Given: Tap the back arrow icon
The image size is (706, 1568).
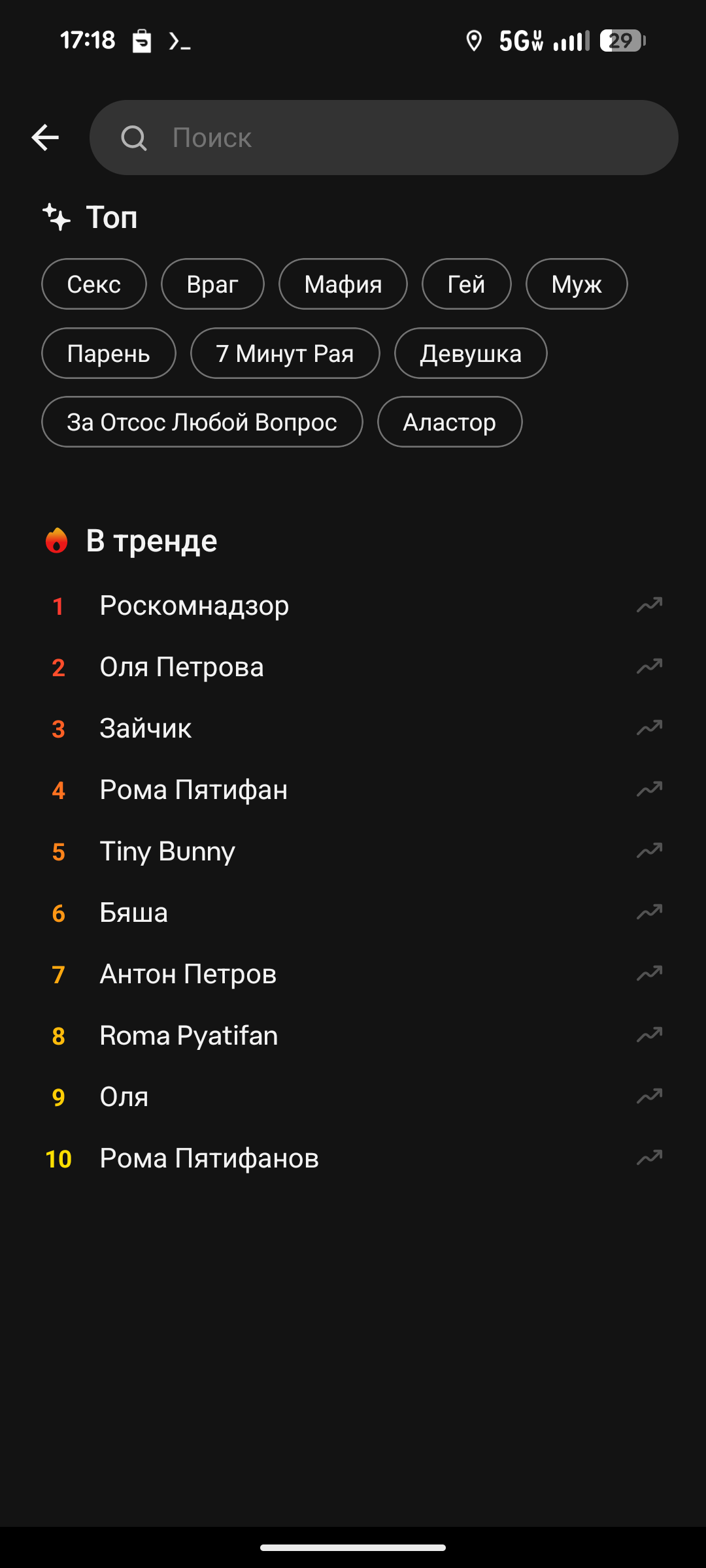Looking at the screenshot, I should point(45,137).
